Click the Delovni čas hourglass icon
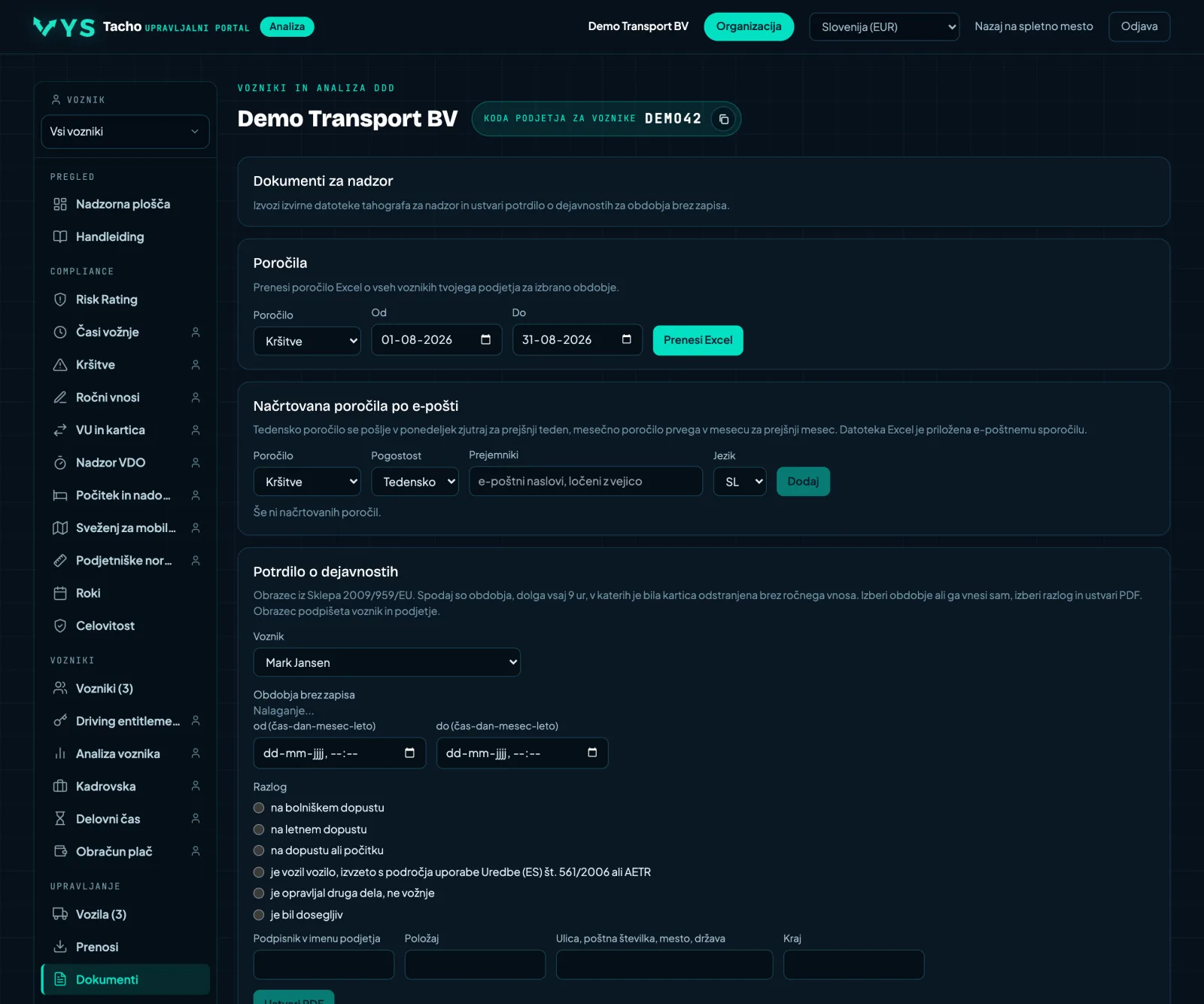 point(60,819)
